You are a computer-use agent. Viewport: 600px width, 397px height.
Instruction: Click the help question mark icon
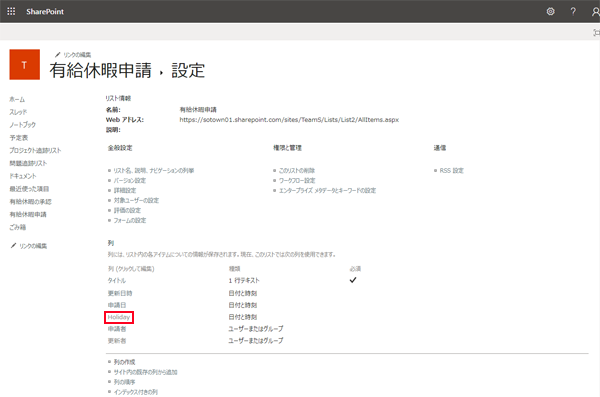tap(573, 11)
